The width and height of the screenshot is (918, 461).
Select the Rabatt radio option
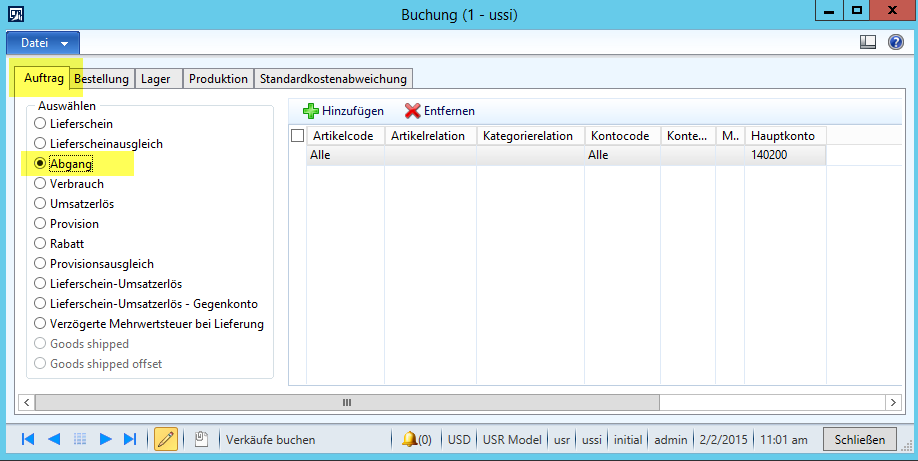tap(41, 244)
